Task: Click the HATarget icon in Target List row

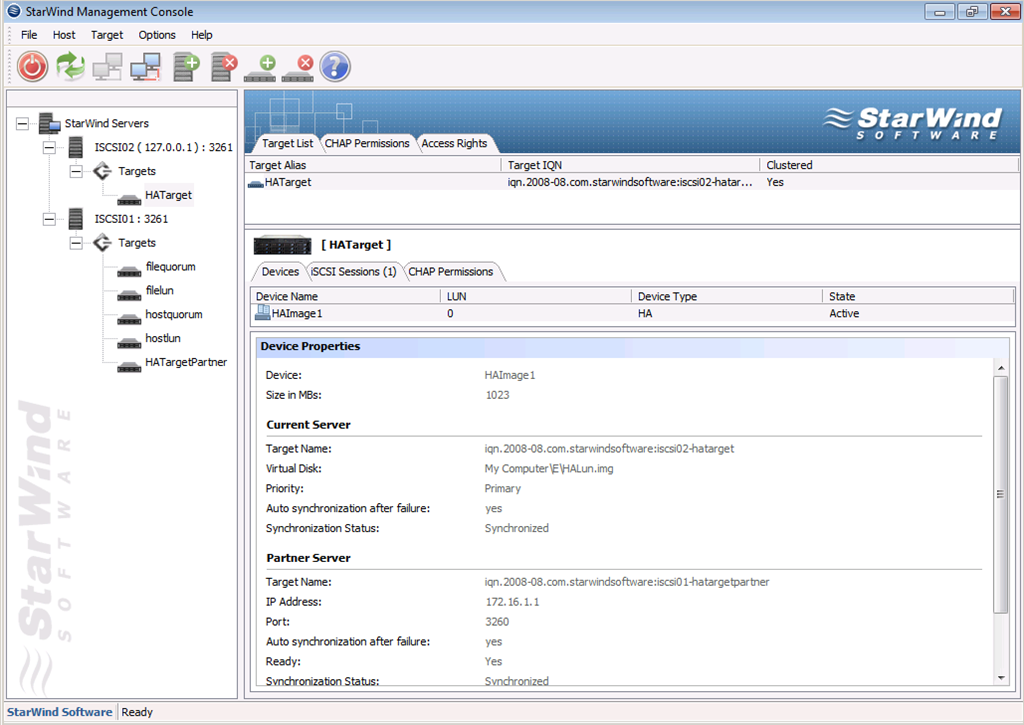Action: (255, 184)
